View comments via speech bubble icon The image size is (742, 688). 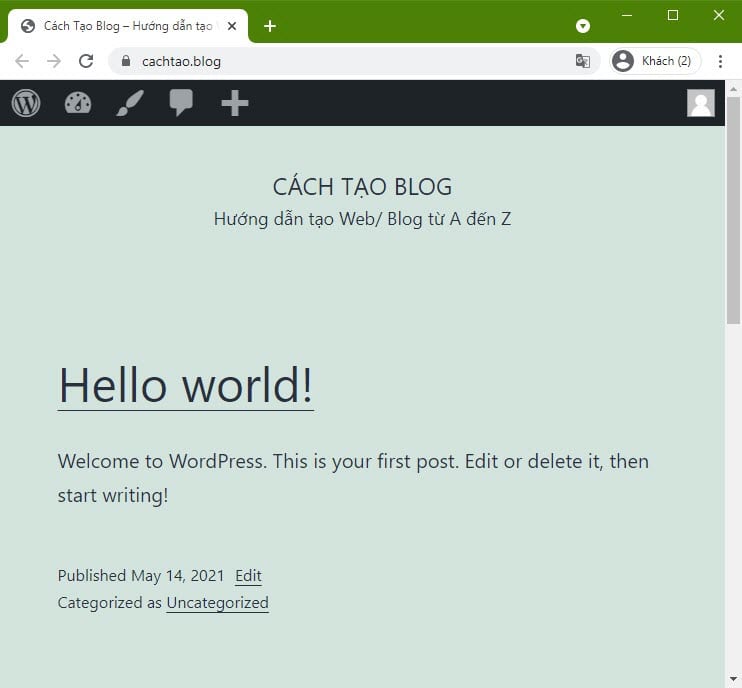coord(181,102)
